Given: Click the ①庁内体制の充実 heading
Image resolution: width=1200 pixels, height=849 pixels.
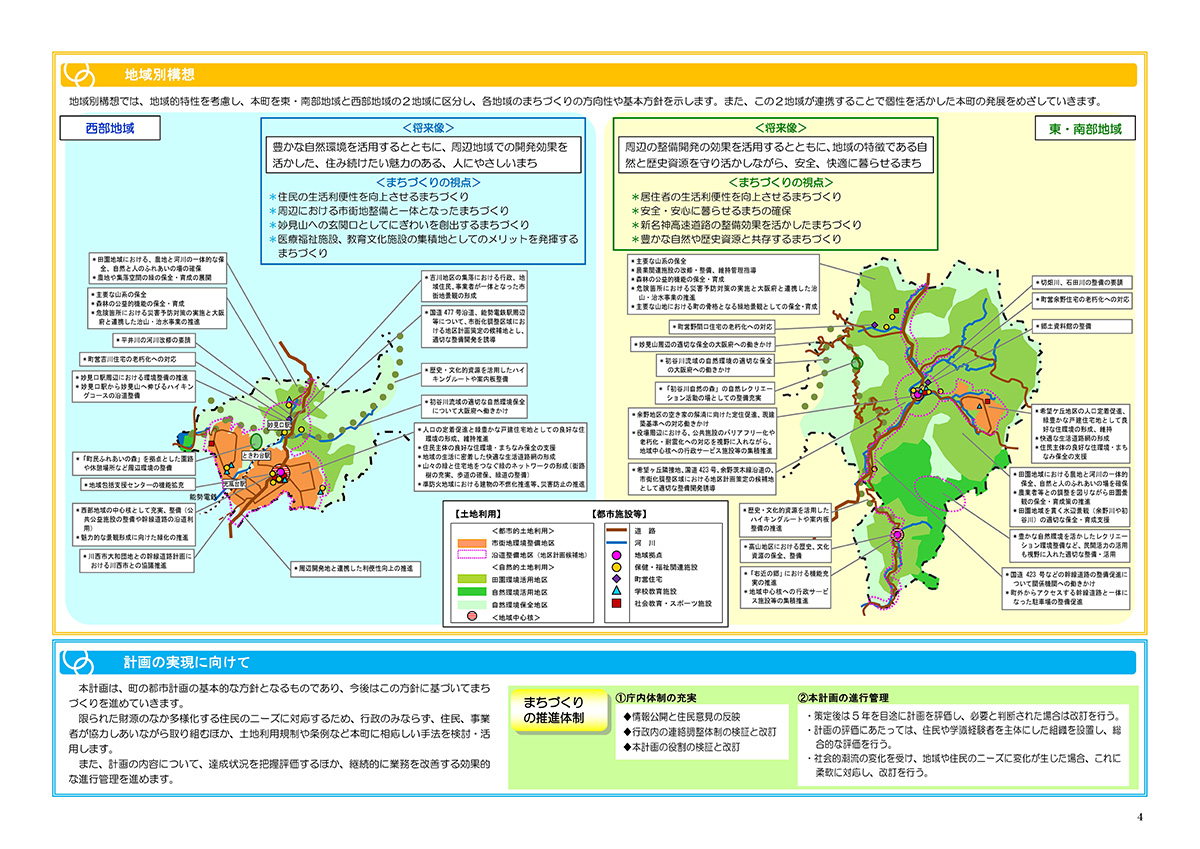Looking at the screenshot, I should [x=656, y=697].
